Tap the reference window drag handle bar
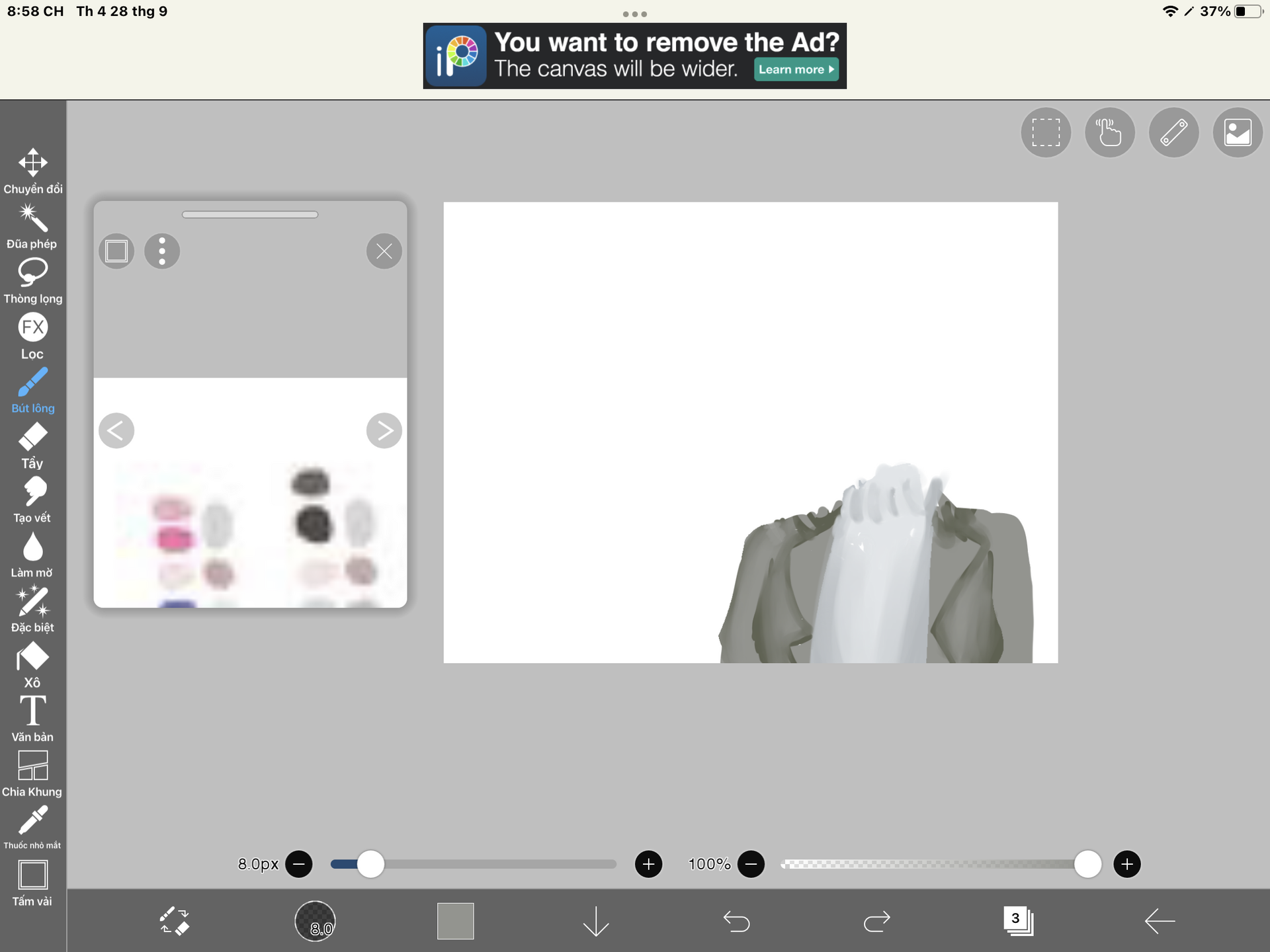This screenshot has height=952, width=1270. (250, 214)
